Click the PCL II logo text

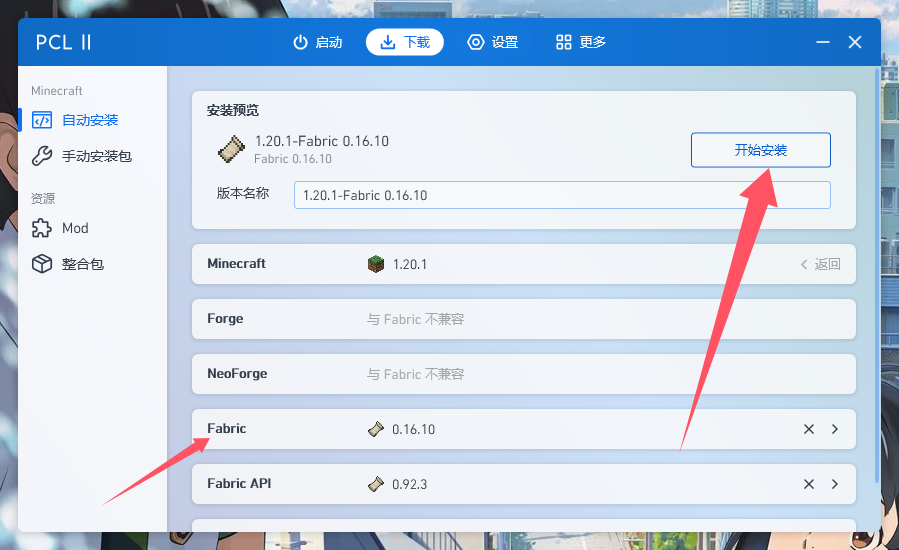64,42
